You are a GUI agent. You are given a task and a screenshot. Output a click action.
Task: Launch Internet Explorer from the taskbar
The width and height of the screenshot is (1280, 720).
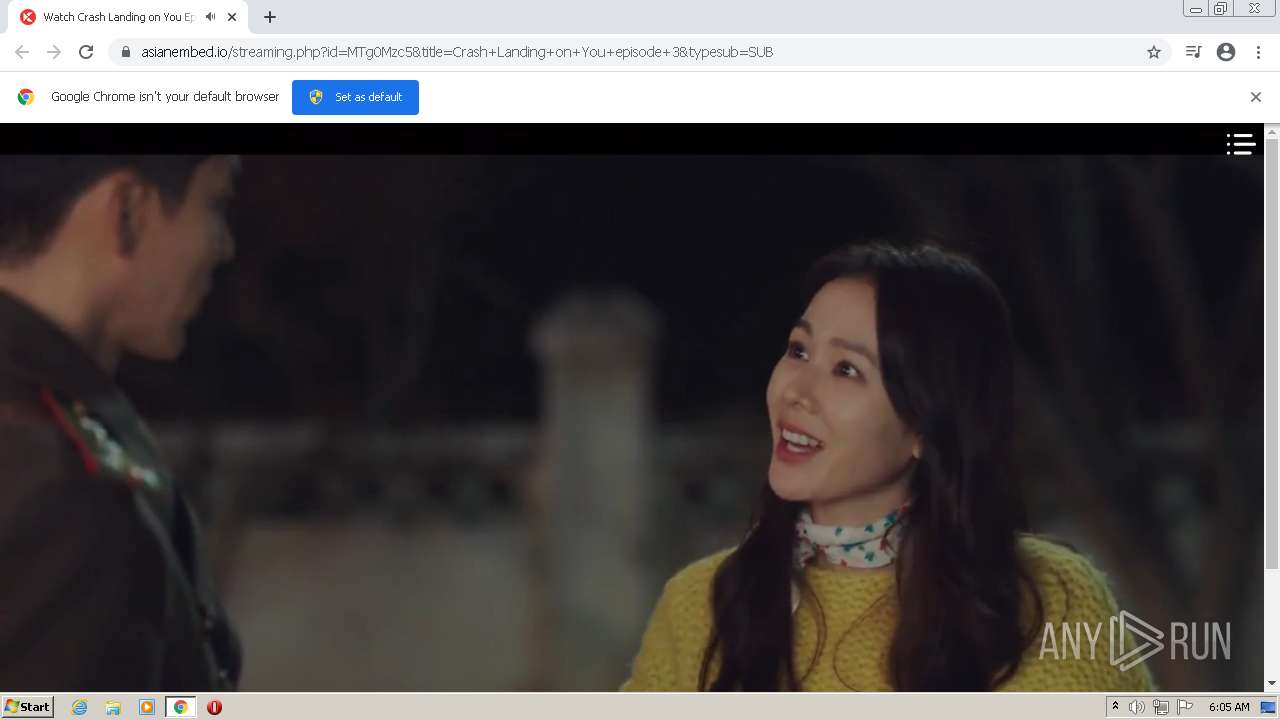point(79,707)
